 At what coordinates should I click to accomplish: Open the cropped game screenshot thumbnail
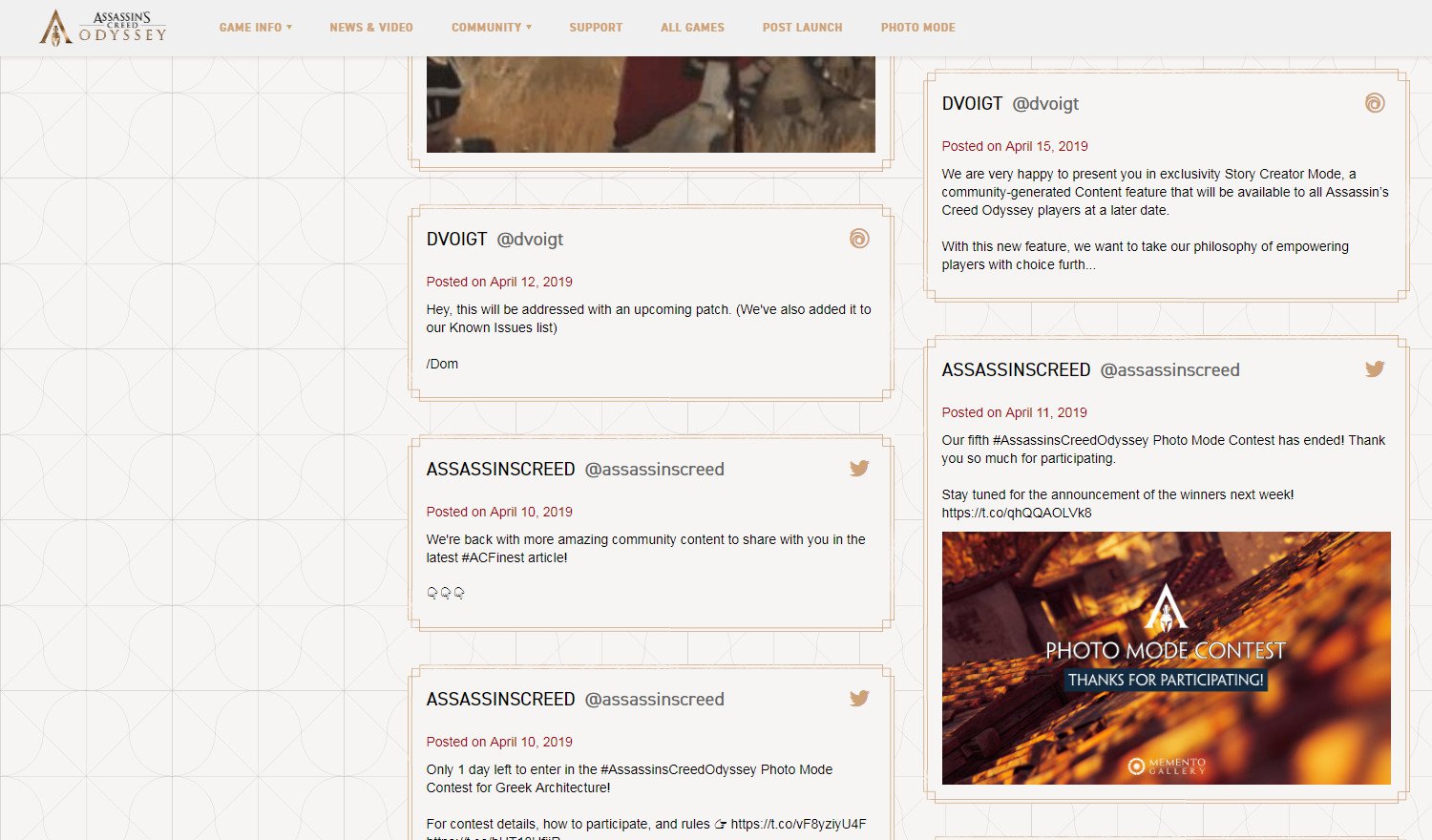tap(650, 104)
